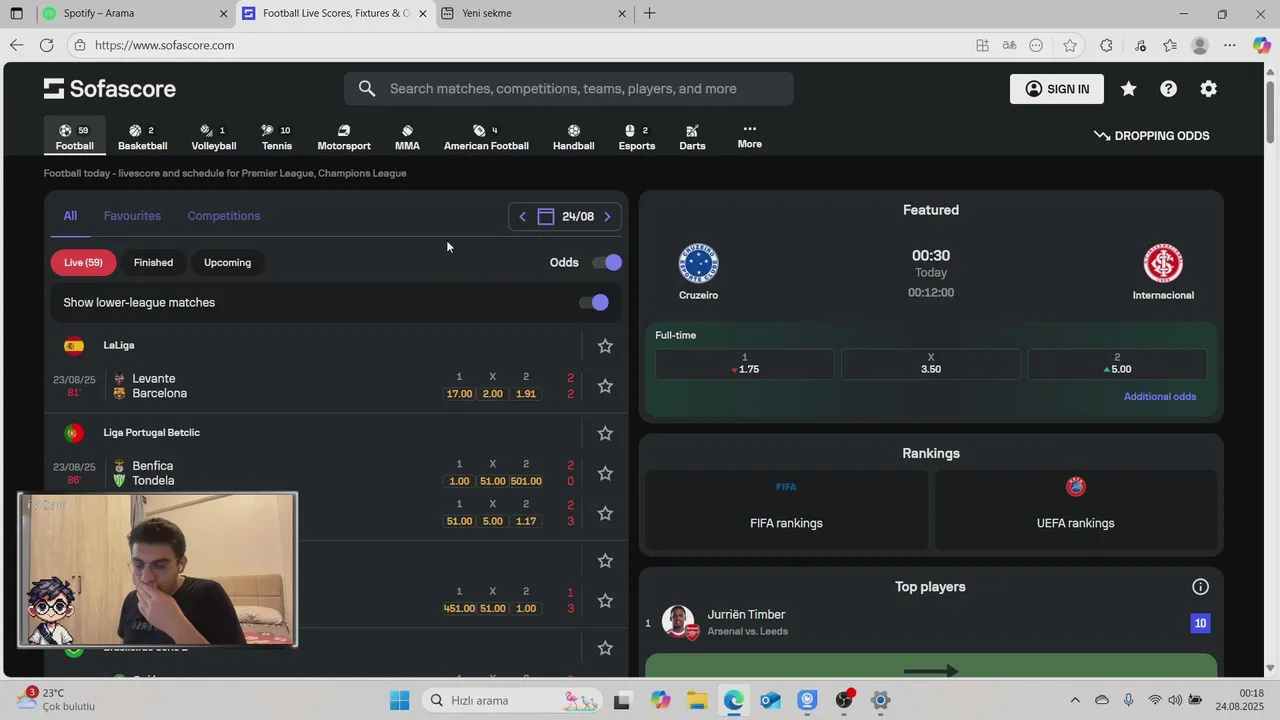Open the LaLiga league link
This screenshot has width=1280, height=720.
119,345
